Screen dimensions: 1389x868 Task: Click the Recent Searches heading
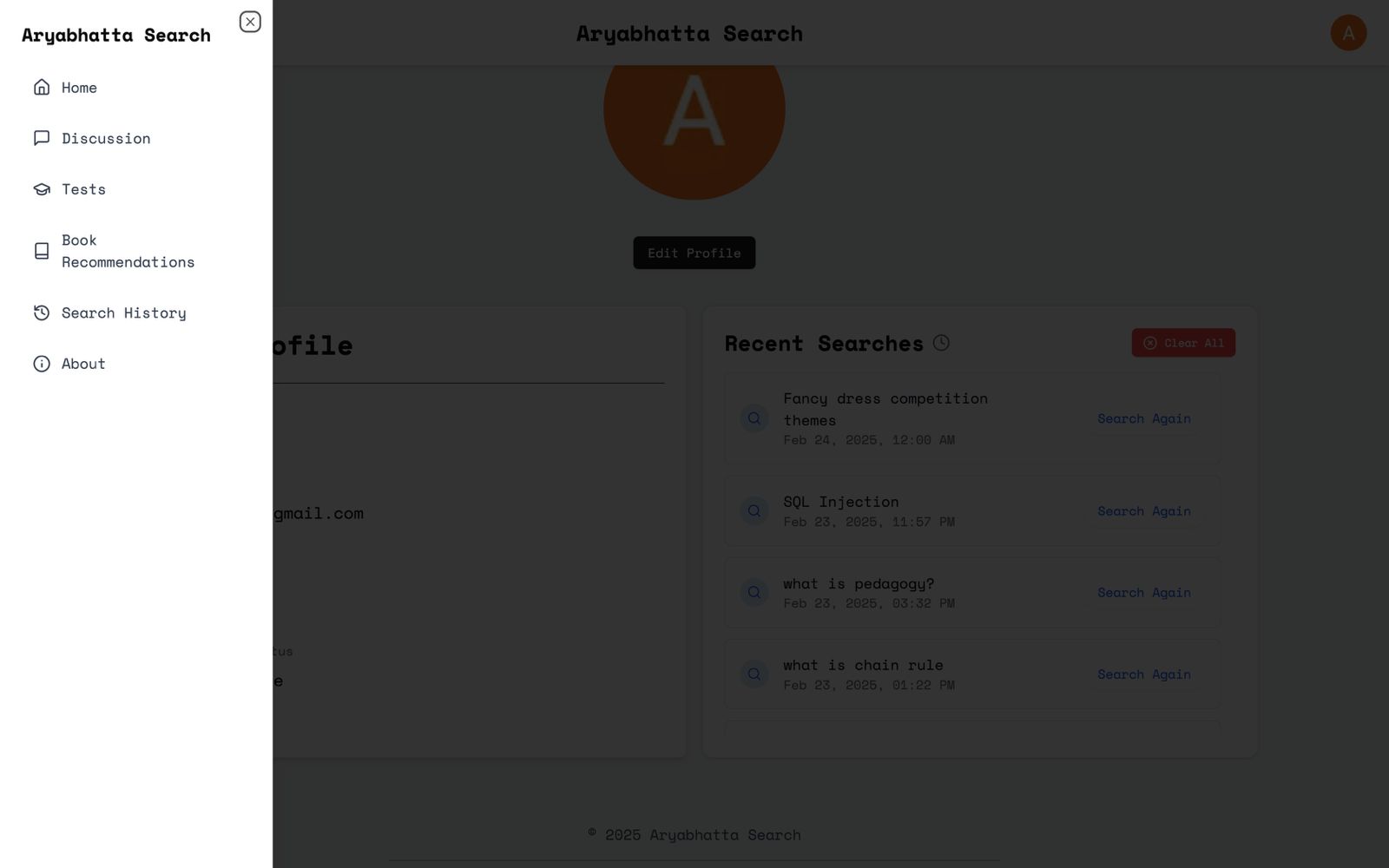point(824,344)
